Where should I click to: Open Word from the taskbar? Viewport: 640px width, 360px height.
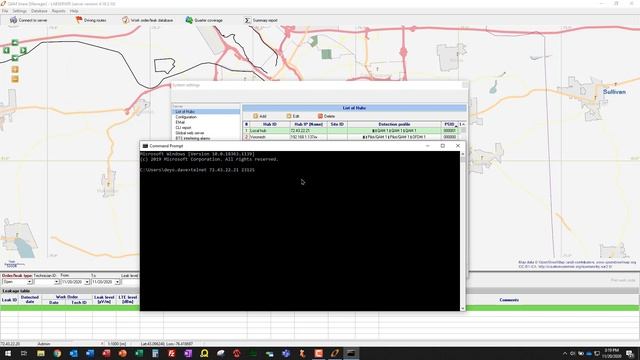pos(90,353)
